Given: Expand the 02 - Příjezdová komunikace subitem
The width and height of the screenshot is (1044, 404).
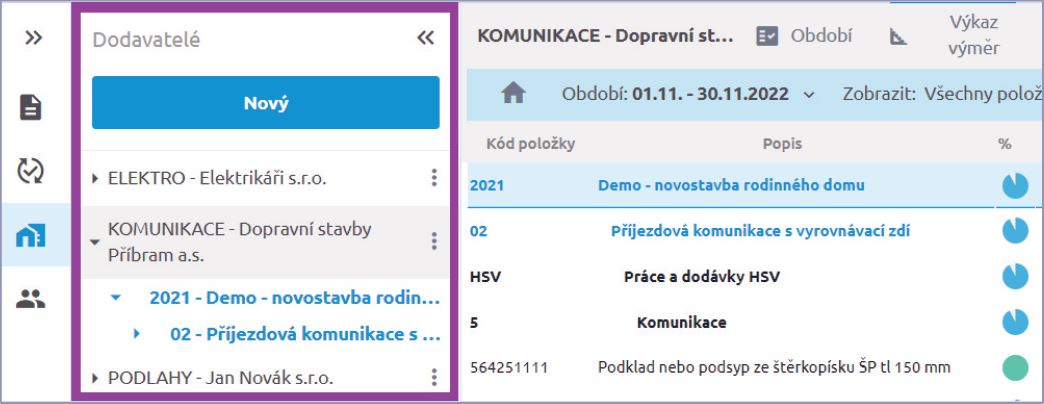Looking at the screenshot, I should point(137,334).
